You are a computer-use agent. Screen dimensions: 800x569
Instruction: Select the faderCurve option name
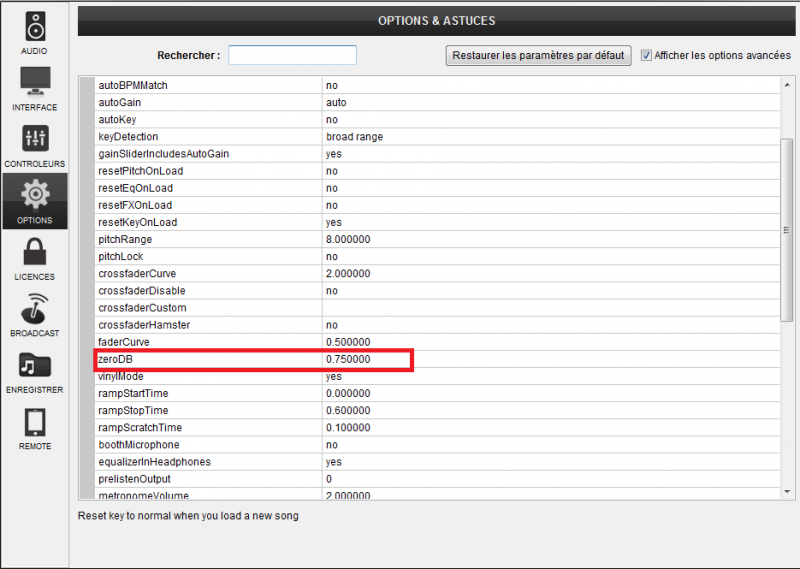(x=123, y=342)
